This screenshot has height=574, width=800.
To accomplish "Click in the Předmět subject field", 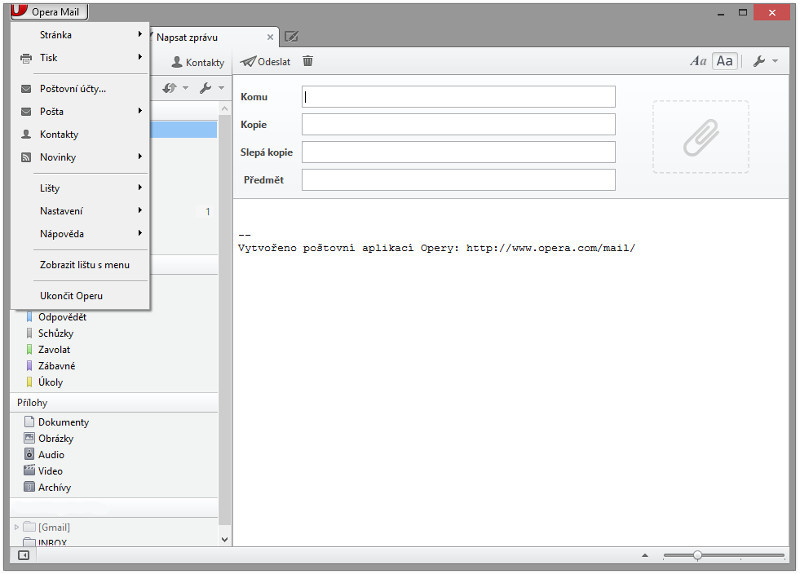I will [459, 180].
